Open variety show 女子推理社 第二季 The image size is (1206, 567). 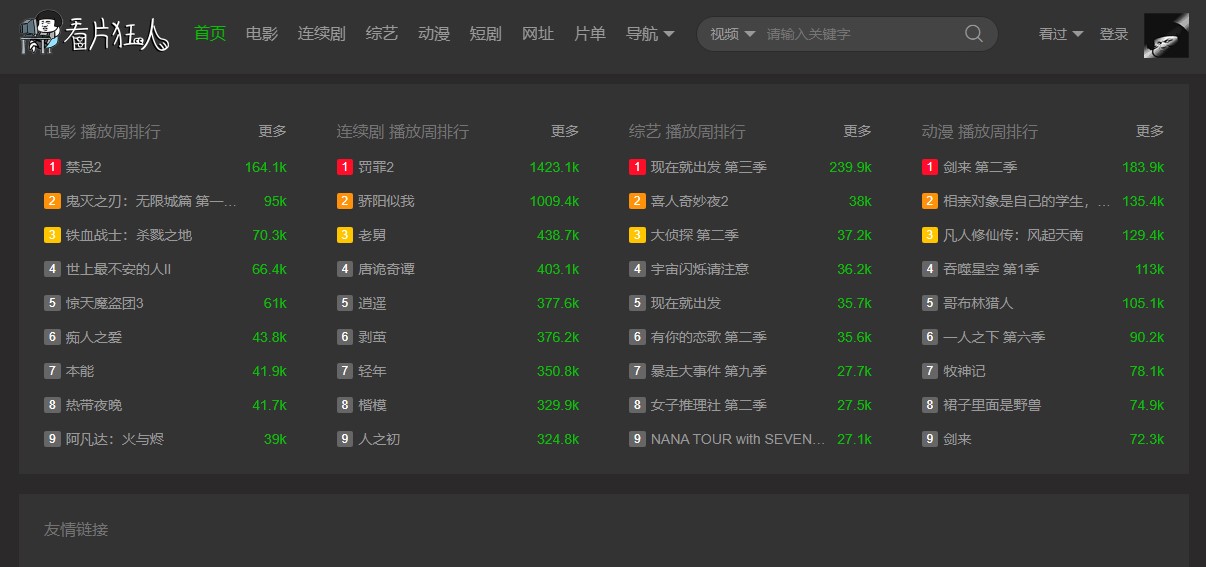[x=709, y=405]
